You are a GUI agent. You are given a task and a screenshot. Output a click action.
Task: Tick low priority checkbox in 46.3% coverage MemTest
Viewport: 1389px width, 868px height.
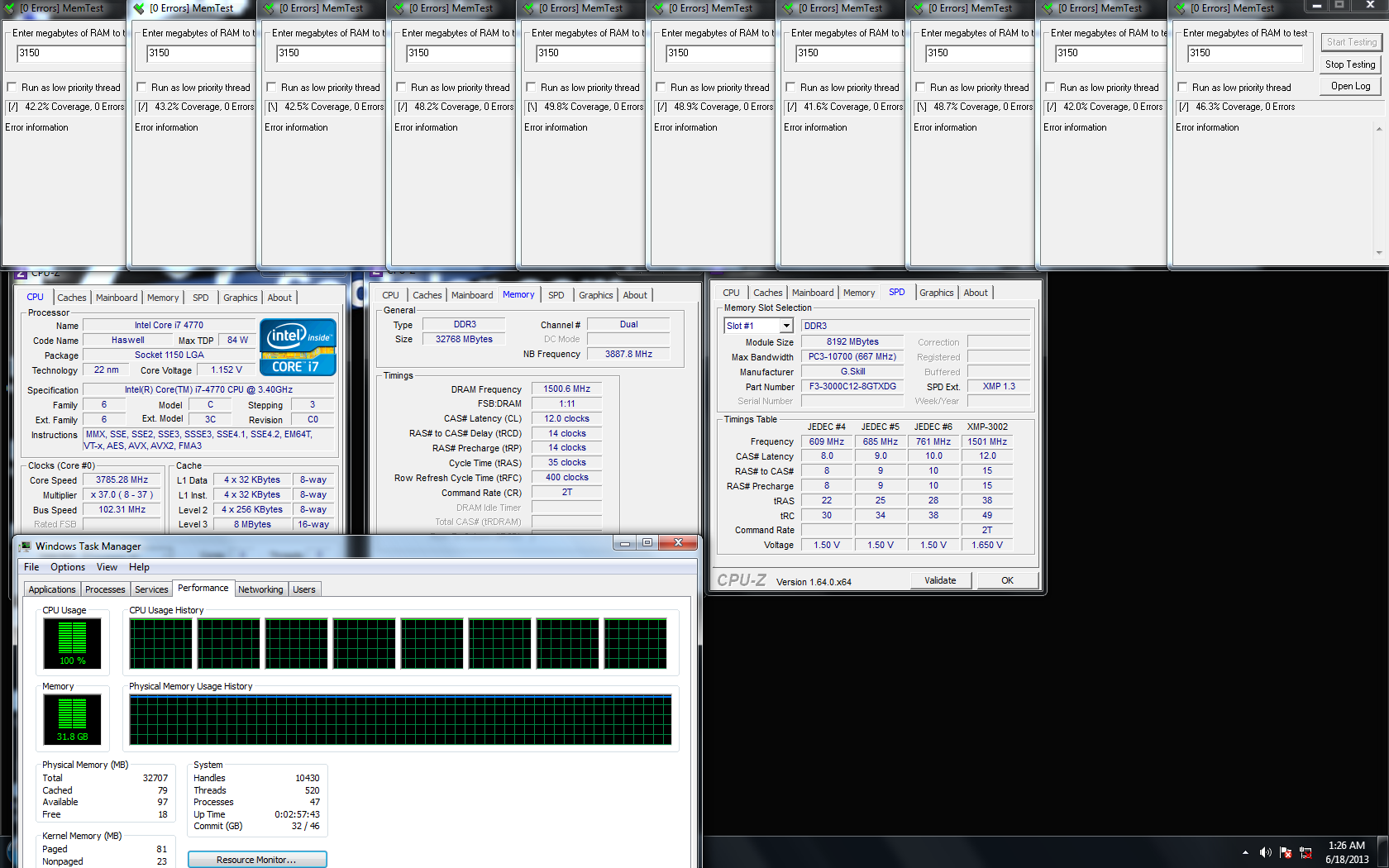point(1182,87)
